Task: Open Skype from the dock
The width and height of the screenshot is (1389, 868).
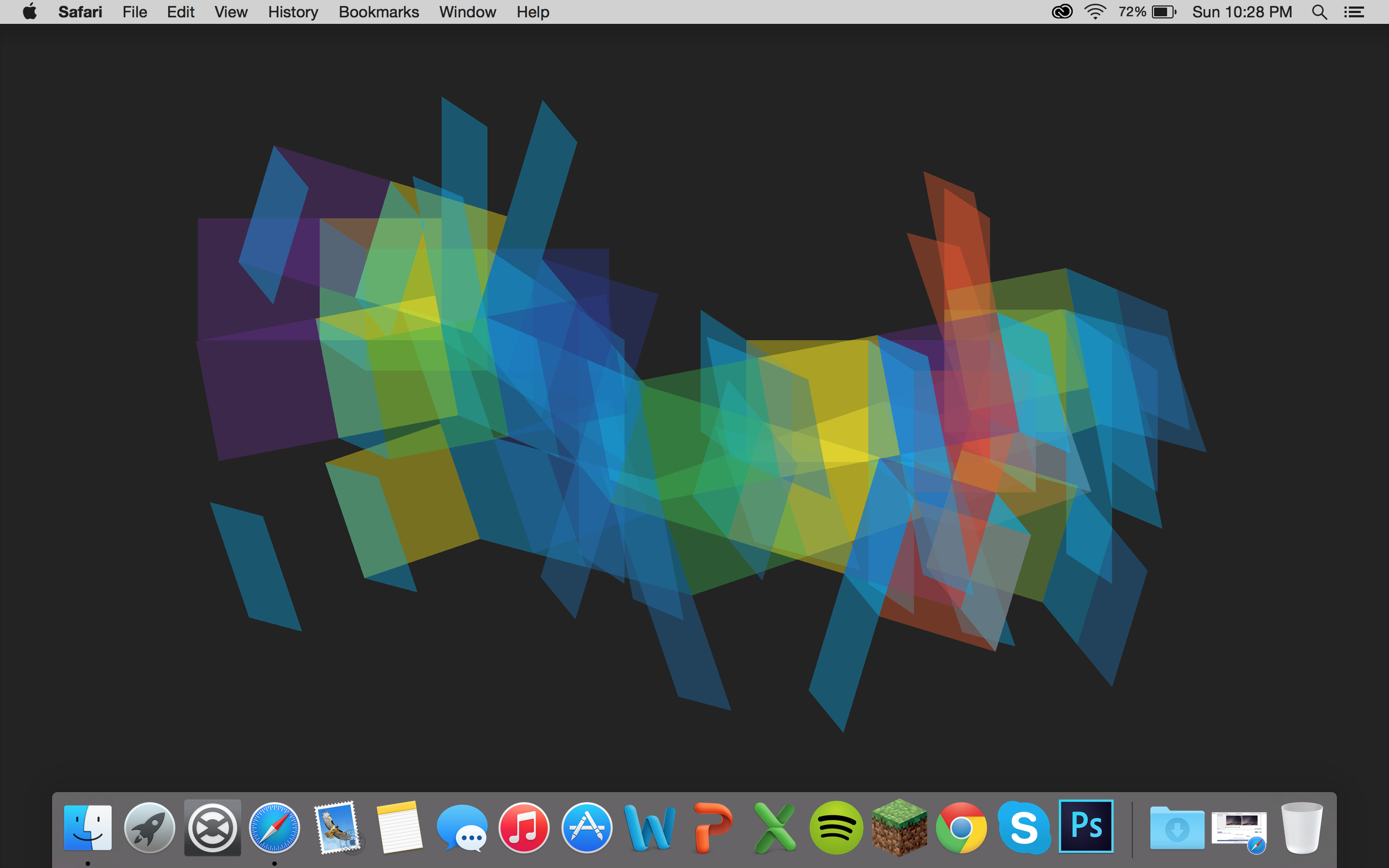Action: (x=1024, y=827)
